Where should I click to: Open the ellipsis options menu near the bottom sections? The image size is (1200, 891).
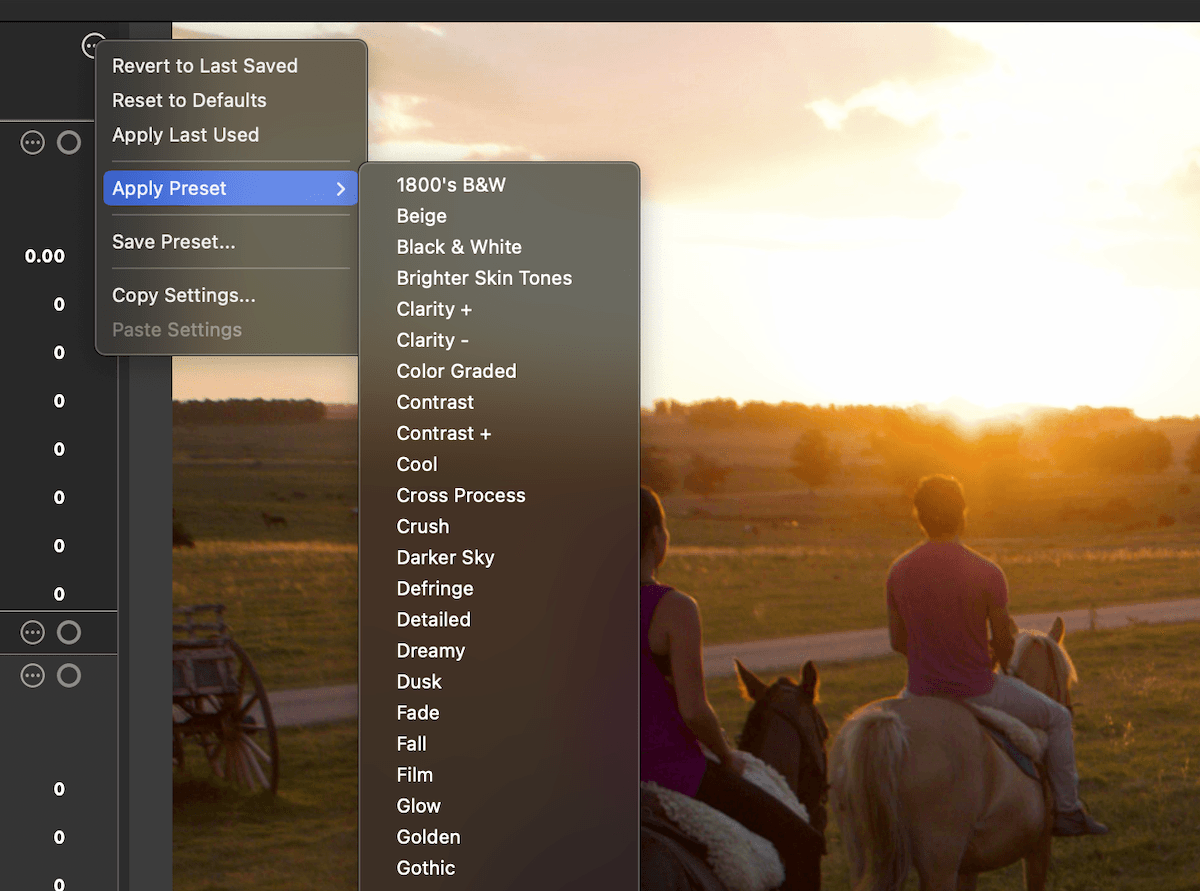[32, 632]
